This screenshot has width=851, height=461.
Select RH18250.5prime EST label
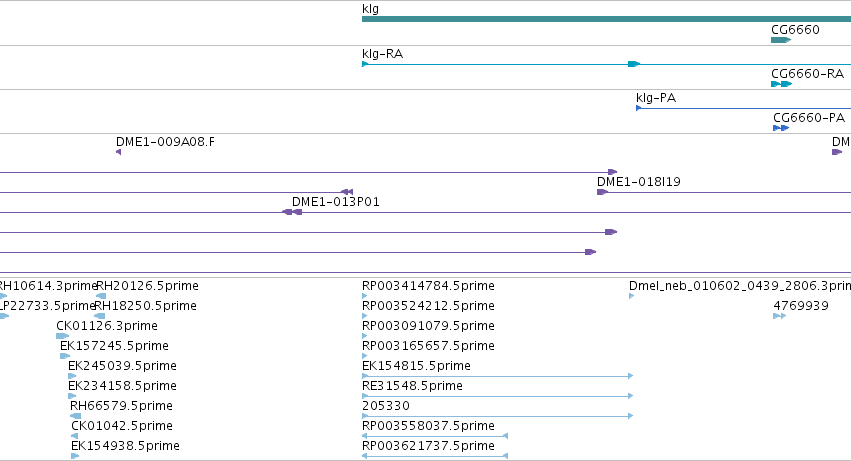[145, 306]
